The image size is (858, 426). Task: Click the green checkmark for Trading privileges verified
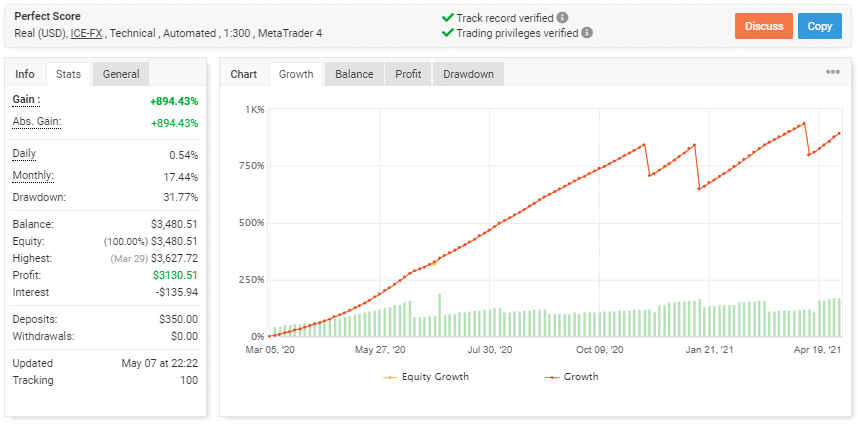(x=447, y=33)
